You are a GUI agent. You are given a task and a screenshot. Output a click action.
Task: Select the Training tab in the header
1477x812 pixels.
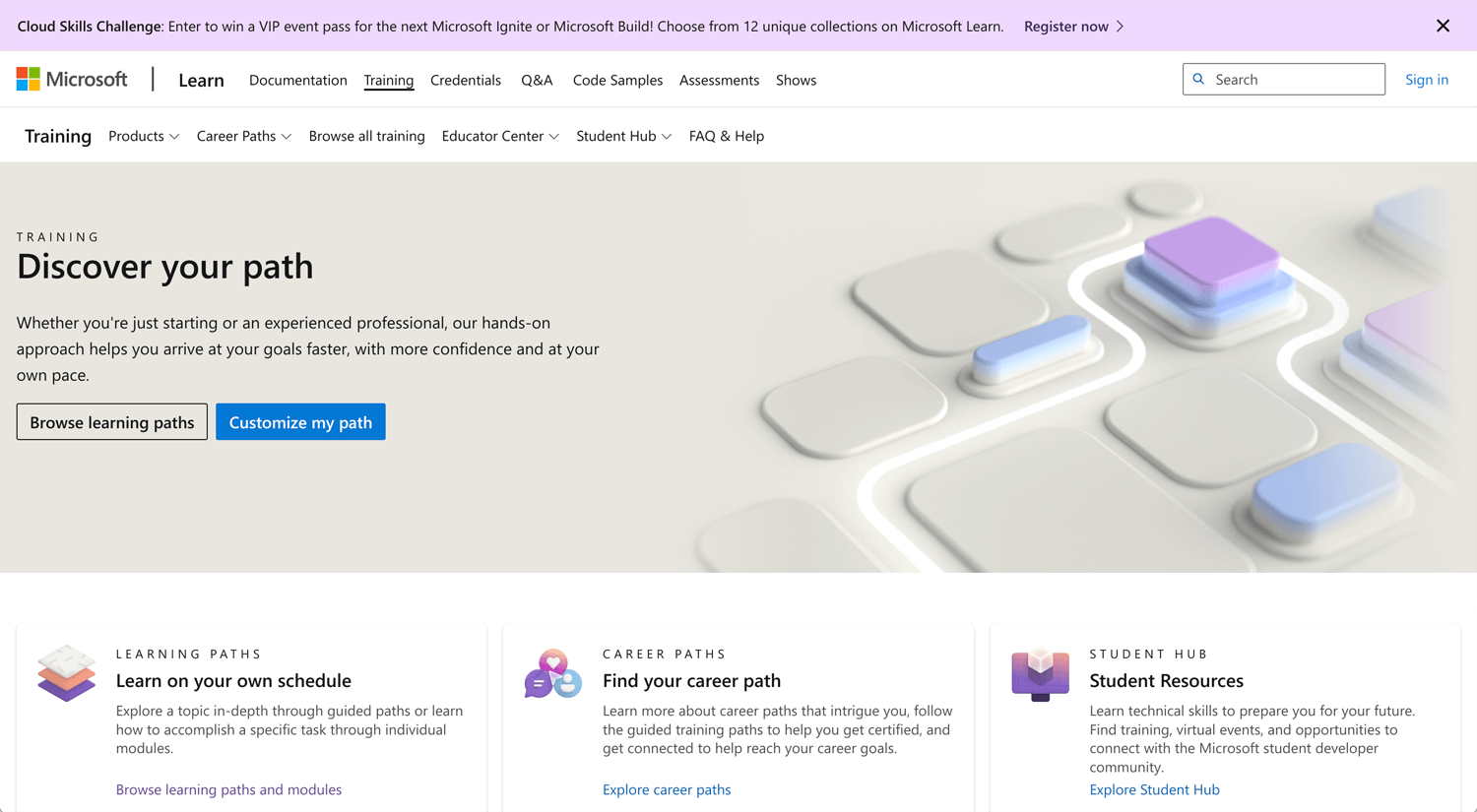coord(389,80)
